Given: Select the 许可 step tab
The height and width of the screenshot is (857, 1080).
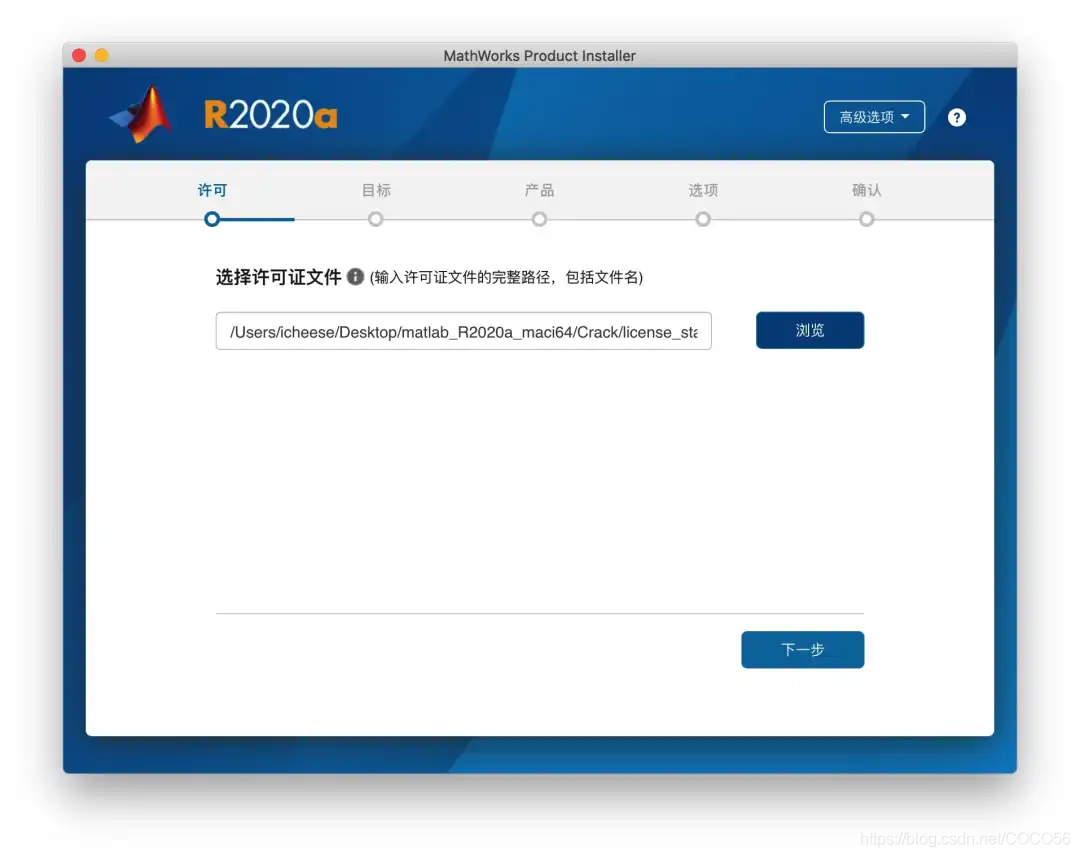Looking at the screenshot, I should click(x=212, y=190).
